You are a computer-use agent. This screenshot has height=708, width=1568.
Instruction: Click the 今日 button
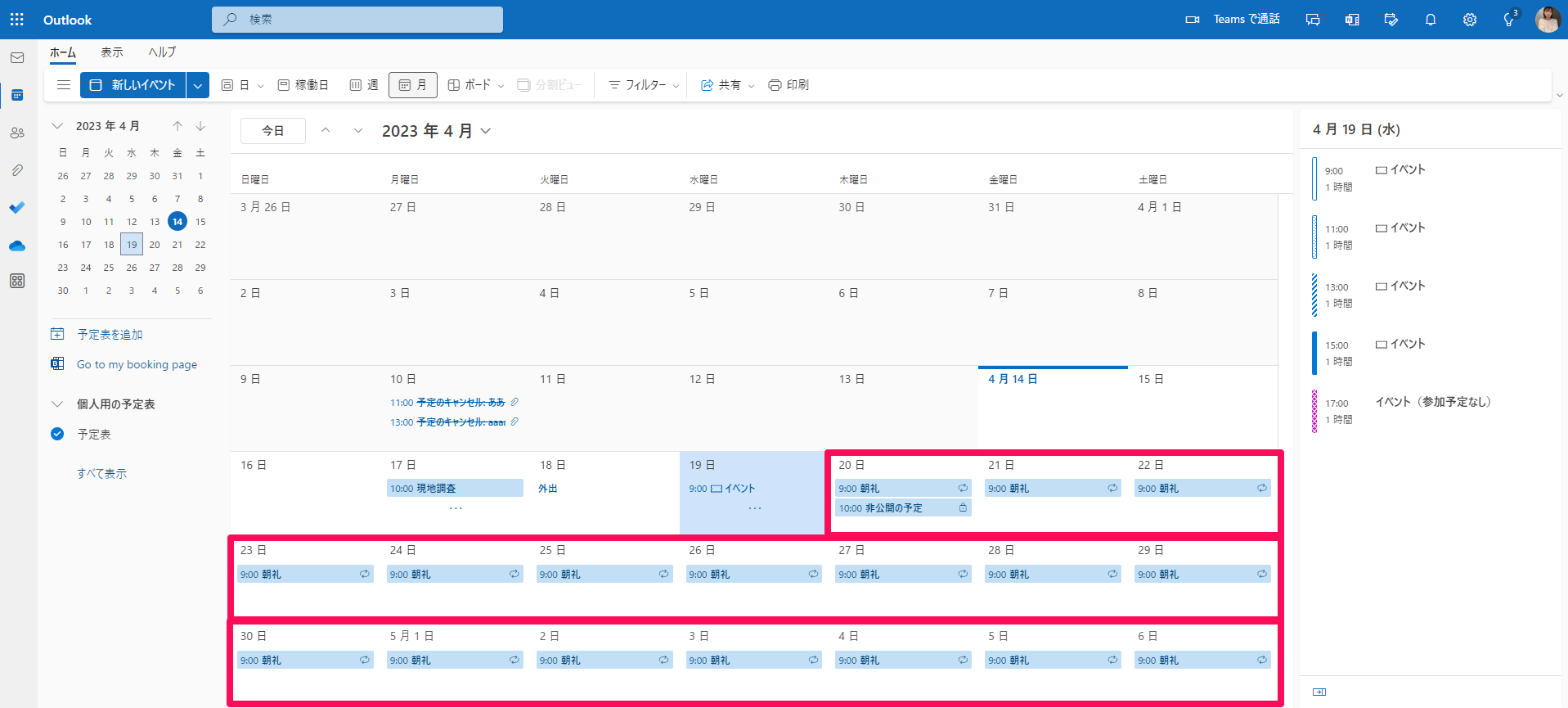[273, 131]
